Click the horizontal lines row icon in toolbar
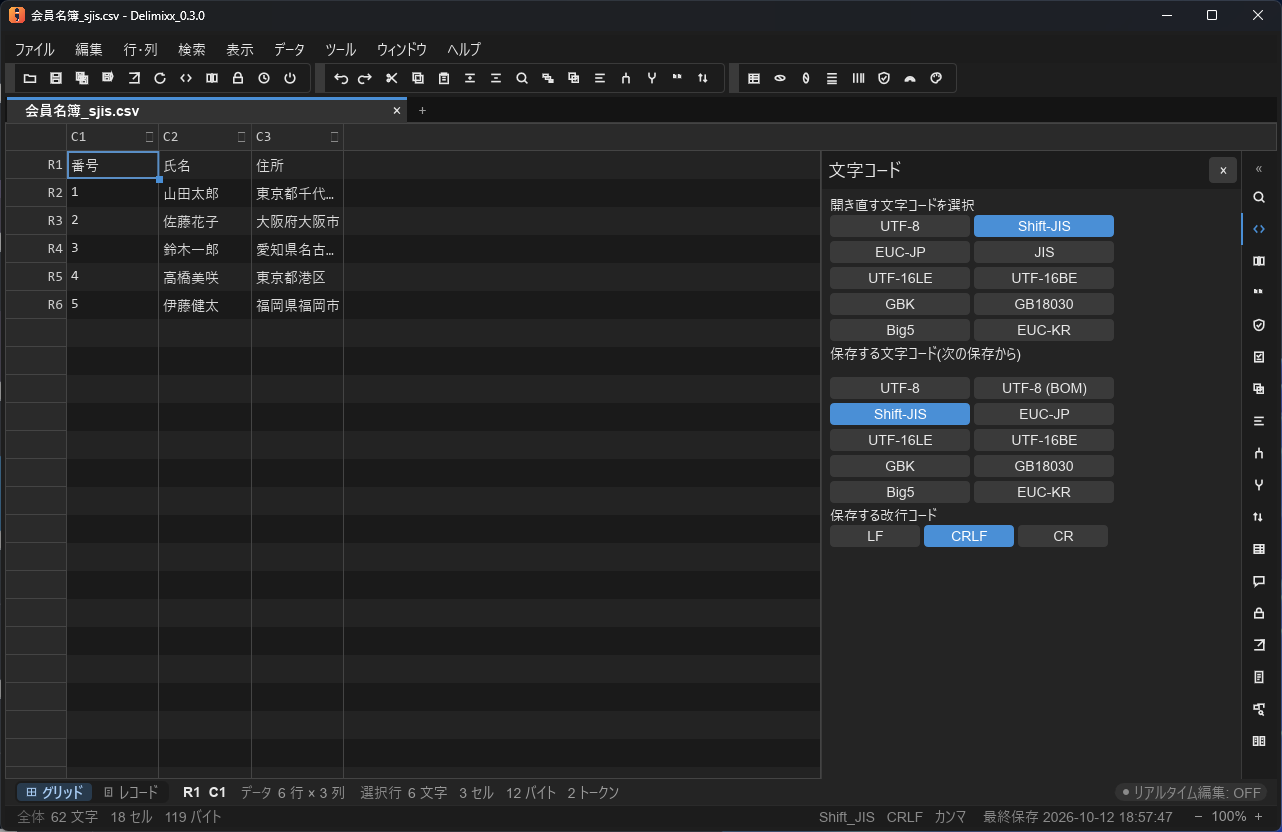This screenshot has width=1282, height=832. click(832, 78)
